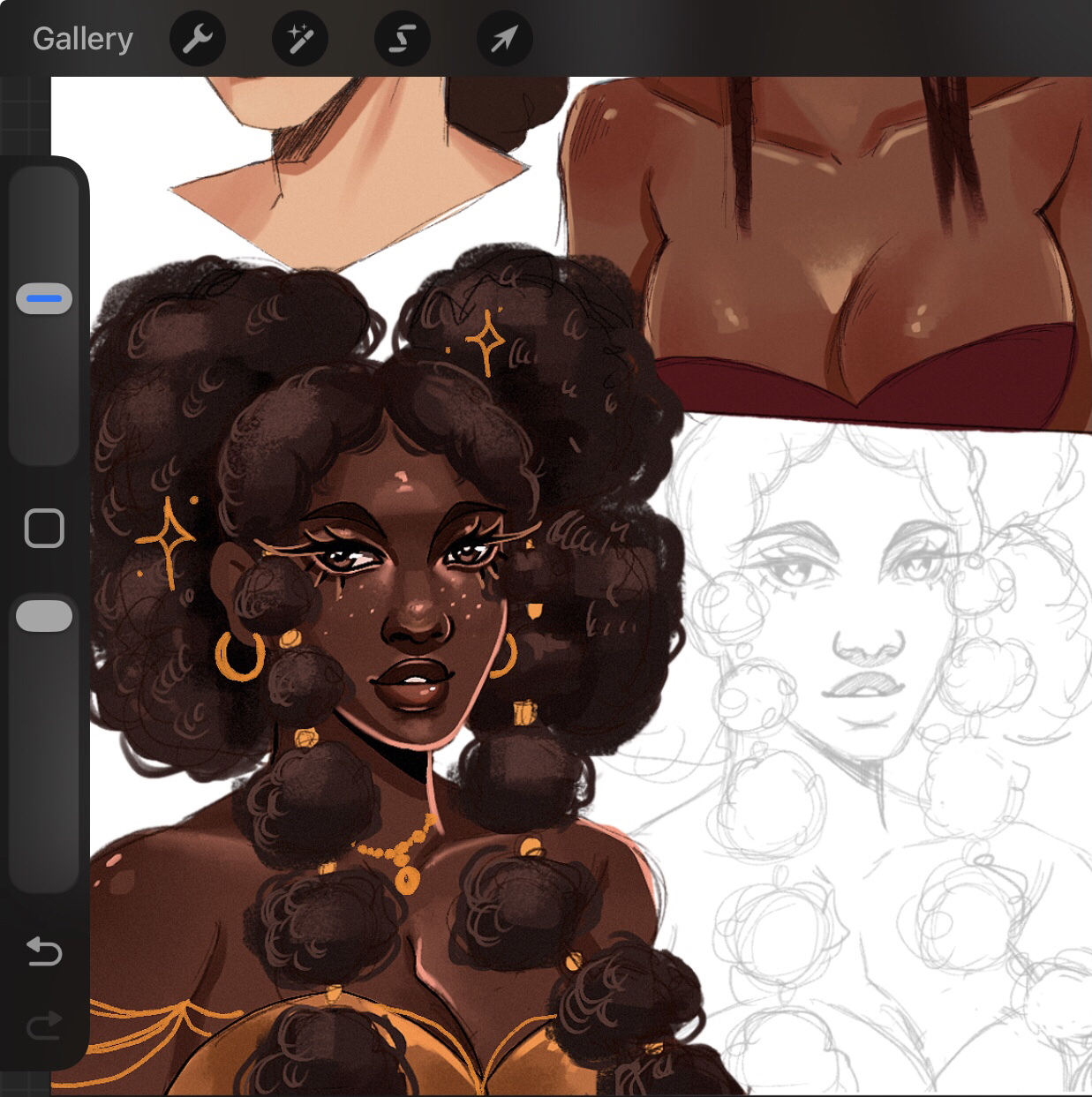Image resolution: width=1092 pixels, height=1097 pixels.
Task: Open the Adjustments magic wand menu
Action: pyautogui.click(x=299, y=39)
